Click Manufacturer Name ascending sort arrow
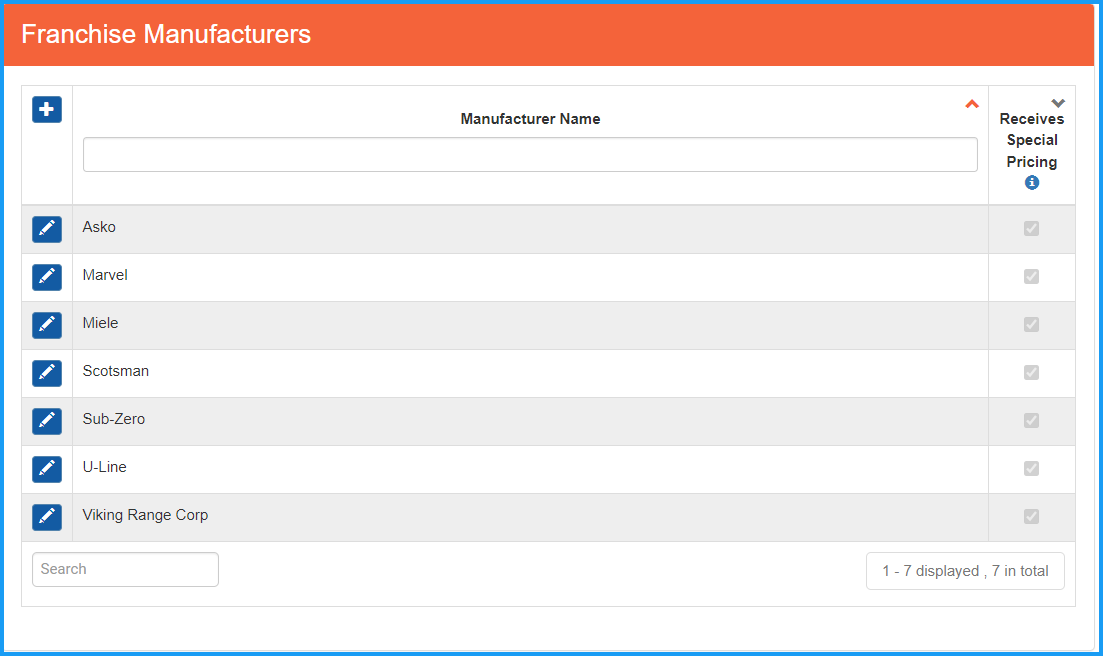1103x656 pixels. pyautogui.click(x=971, y=104)
